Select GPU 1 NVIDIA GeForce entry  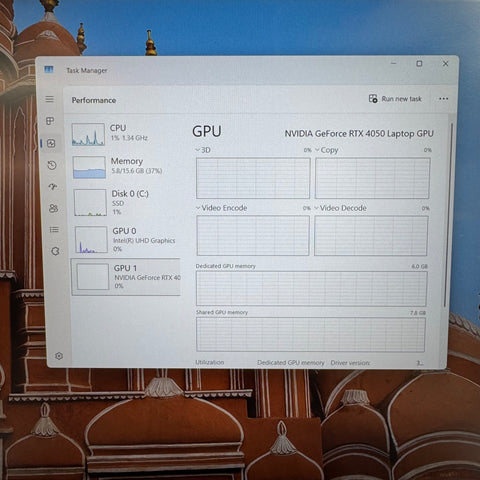click(x=126, y=277)
